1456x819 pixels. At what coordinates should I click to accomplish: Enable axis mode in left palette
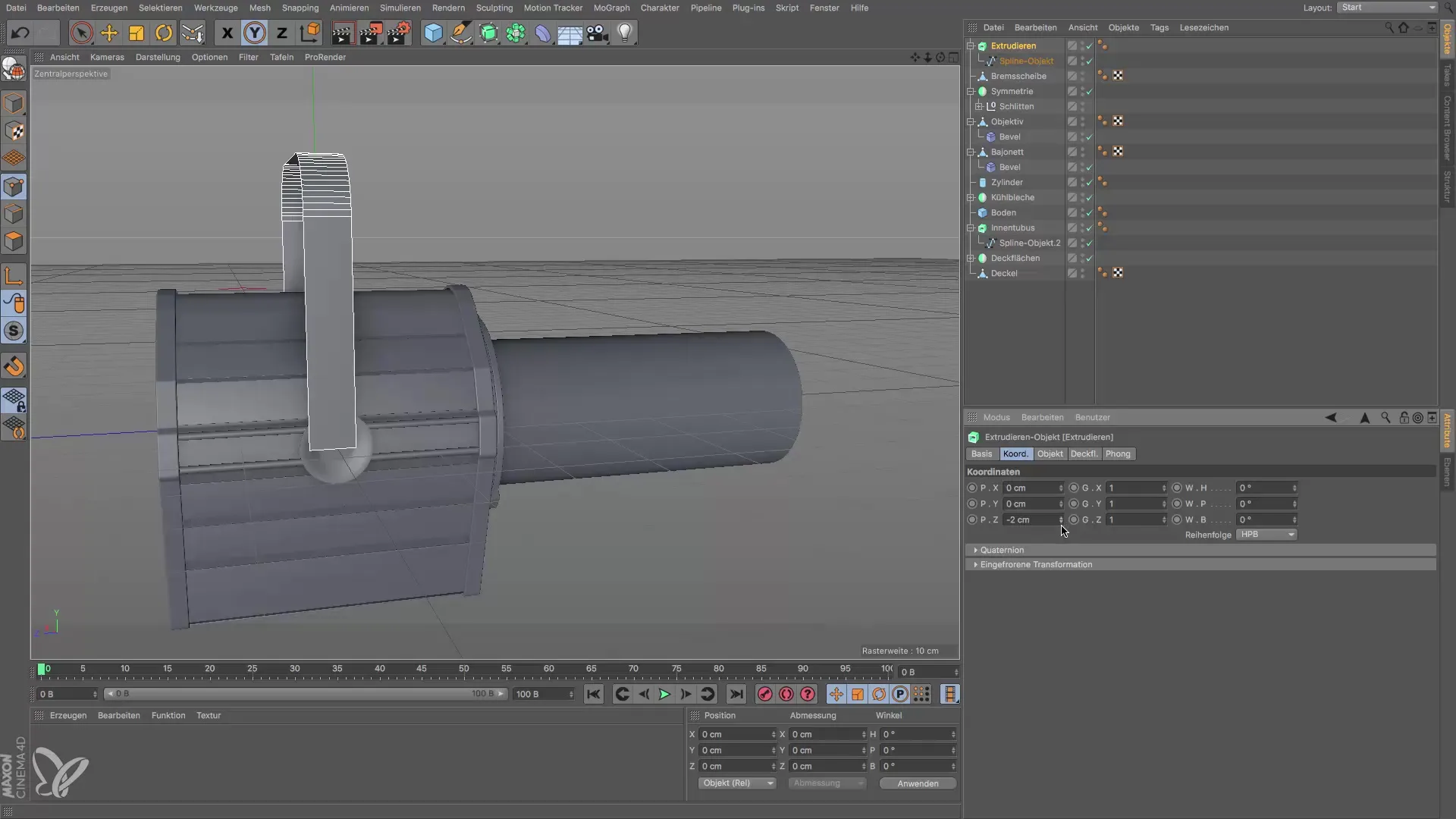pos(14,277)
